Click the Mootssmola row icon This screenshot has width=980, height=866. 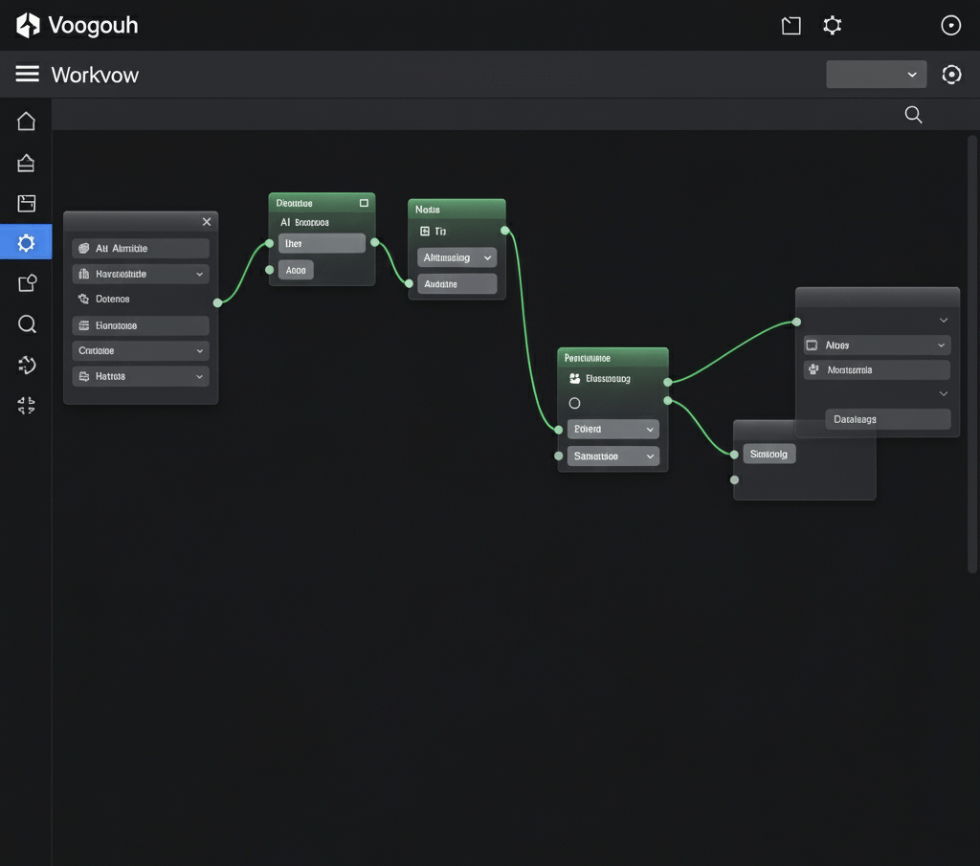pyautogui.click(x=814, y=370)
